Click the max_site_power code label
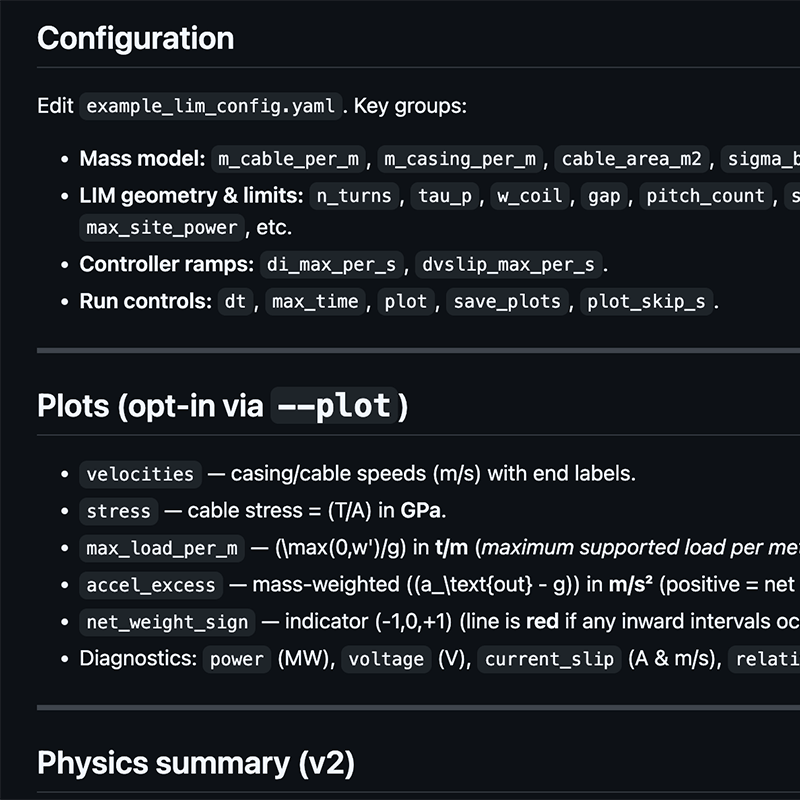The width and height of the screenshot is (800, 800). [x=162, y=228]
